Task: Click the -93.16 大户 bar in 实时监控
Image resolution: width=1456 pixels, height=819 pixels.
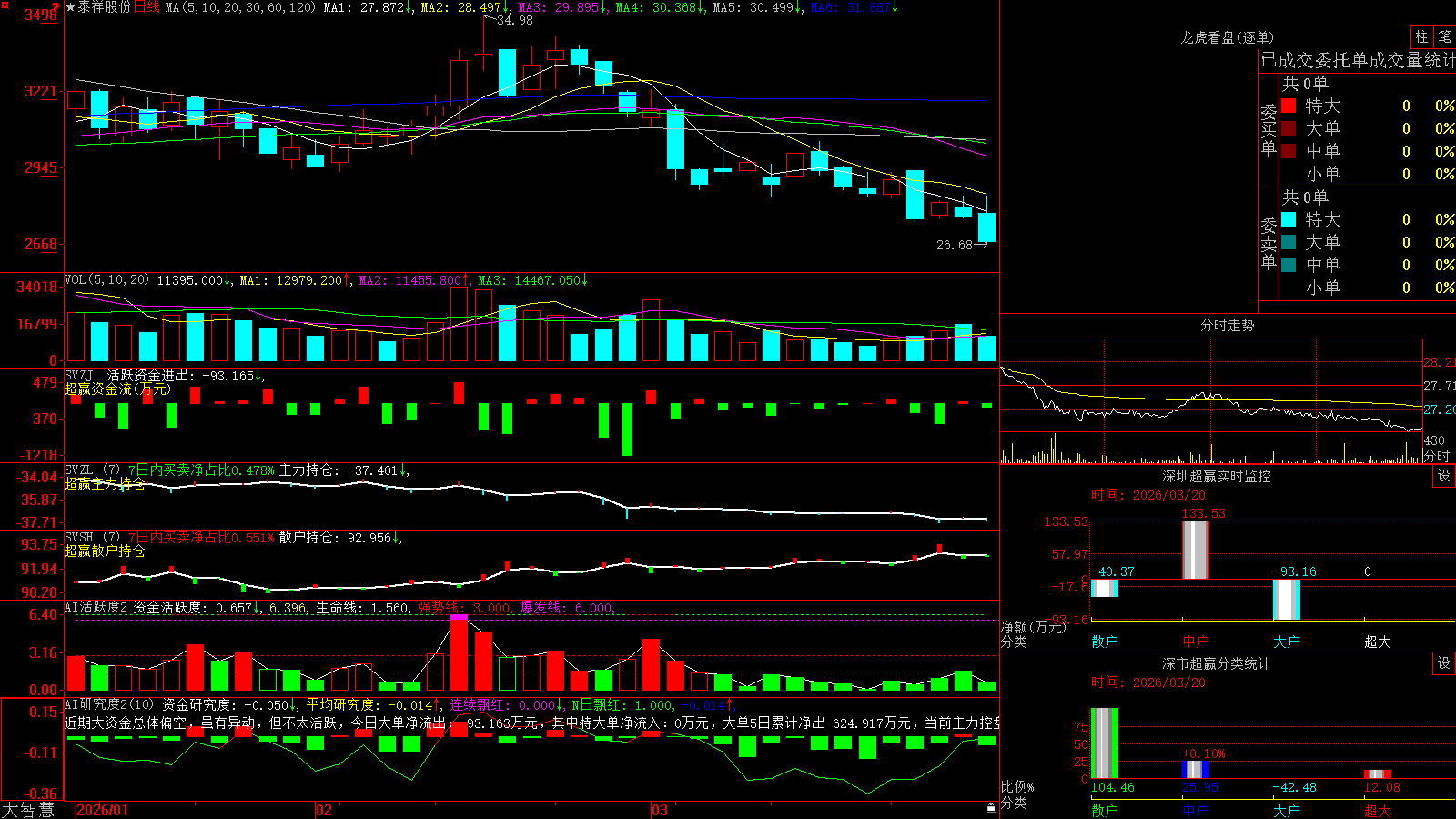Action: pos(1287,600)
